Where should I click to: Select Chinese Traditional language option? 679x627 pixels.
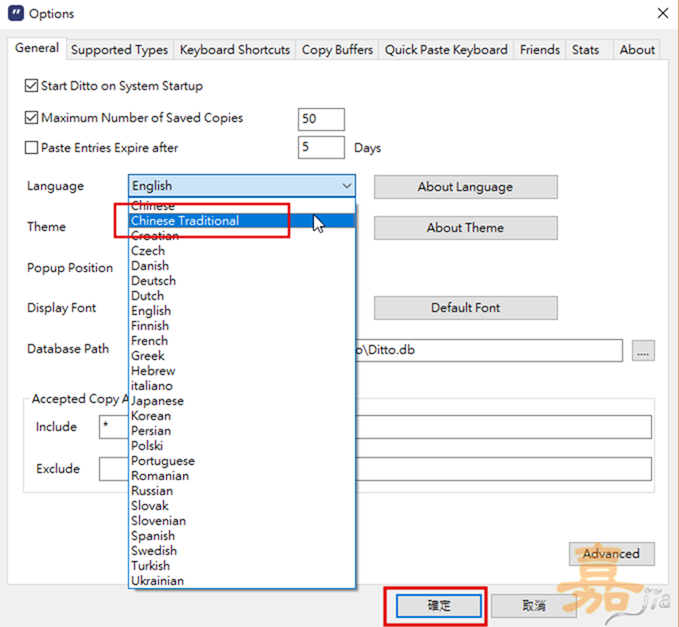(x=242, y=220)
